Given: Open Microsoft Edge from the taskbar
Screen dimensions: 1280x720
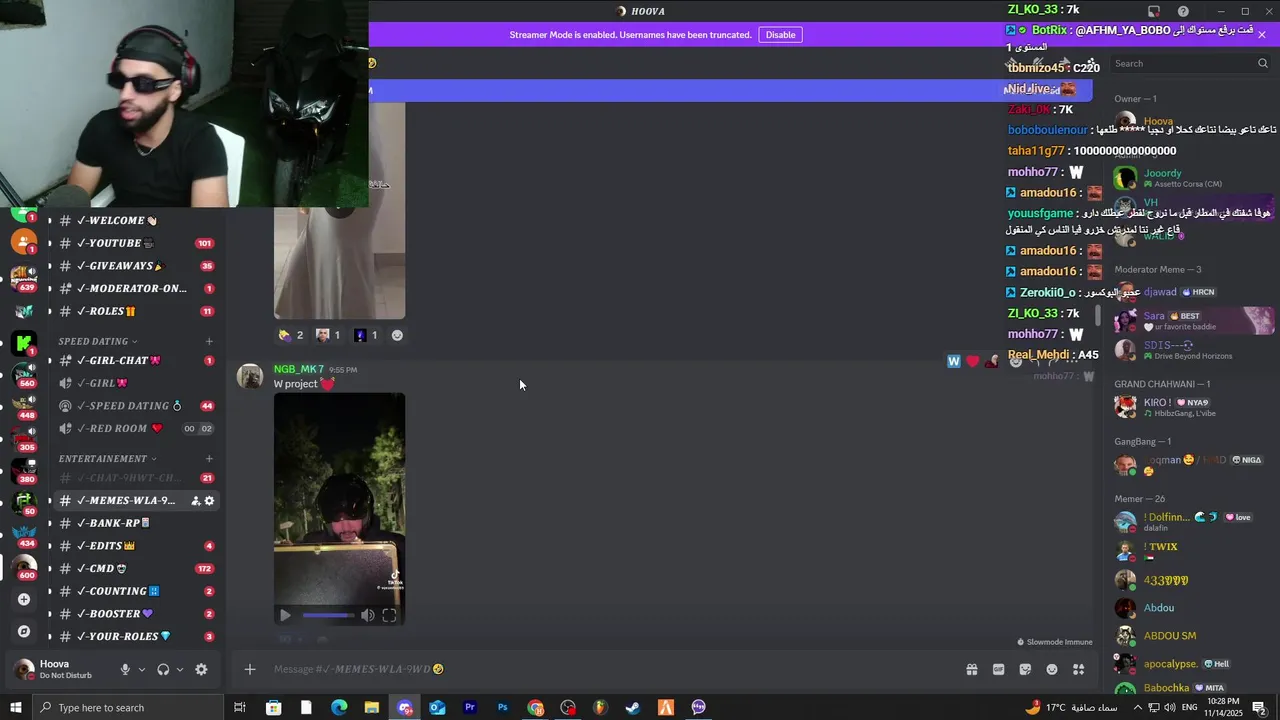Looking at the screenshot, I should point(339,707).
